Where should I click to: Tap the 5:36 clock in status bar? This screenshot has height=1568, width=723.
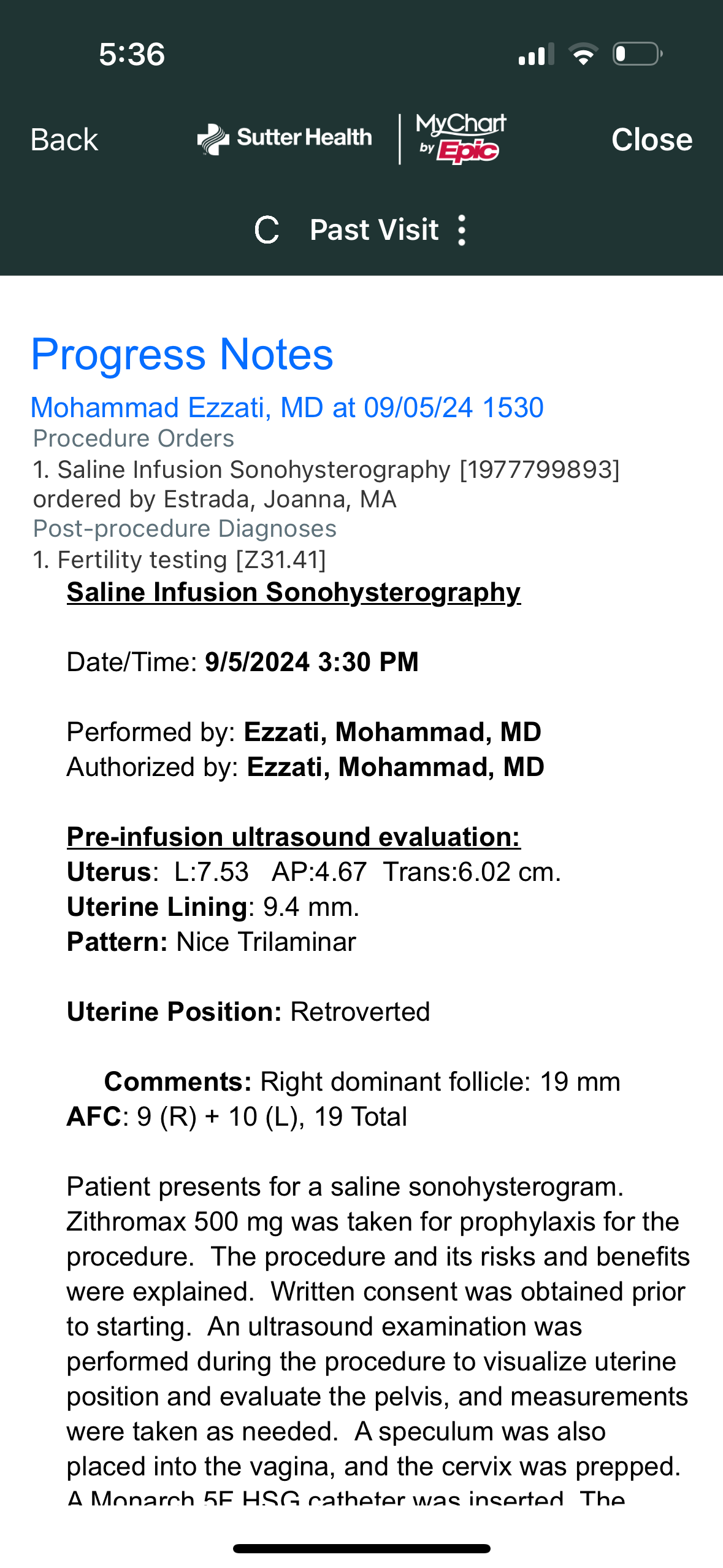point(132,54)
